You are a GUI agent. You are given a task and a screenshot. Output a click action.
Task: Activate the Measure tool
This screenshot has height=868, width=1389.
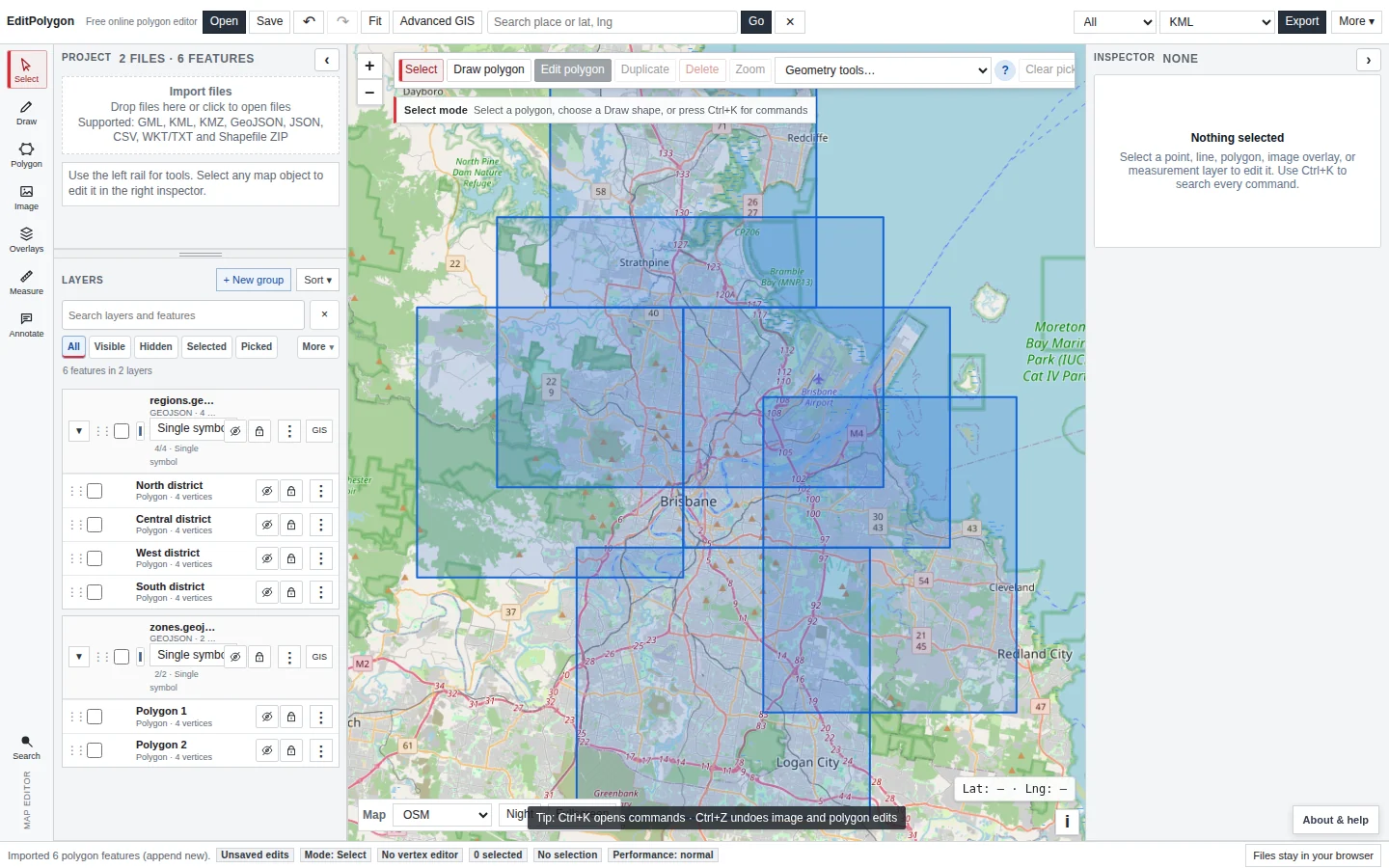[27, 282]
